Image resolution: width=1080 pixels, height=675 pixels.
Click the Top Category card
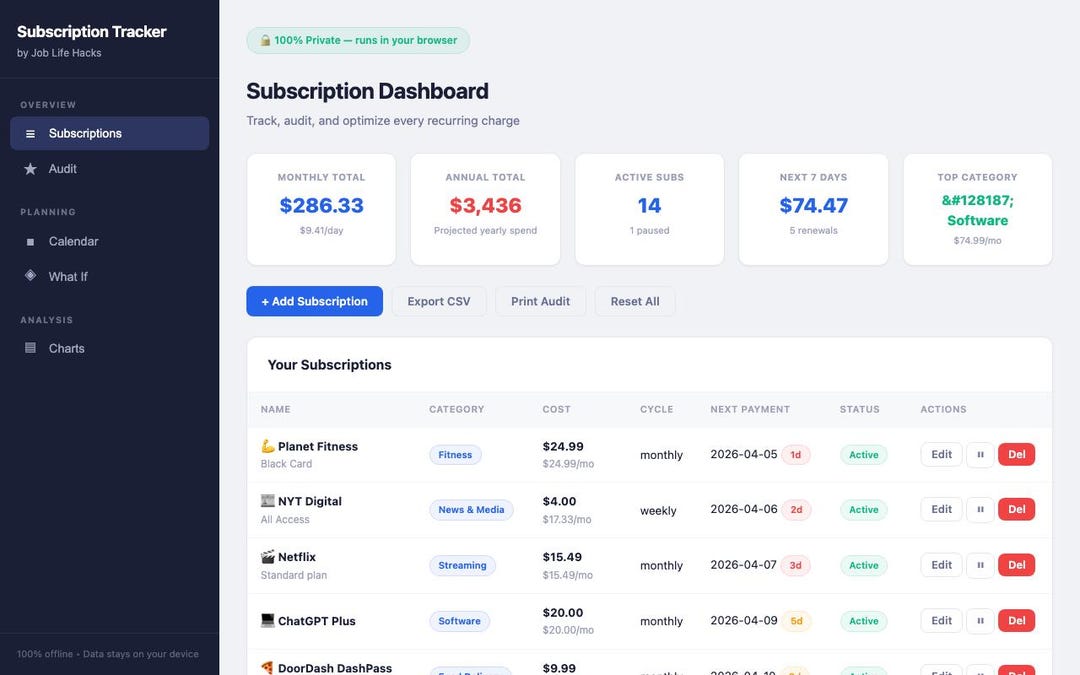pos(977,209)
